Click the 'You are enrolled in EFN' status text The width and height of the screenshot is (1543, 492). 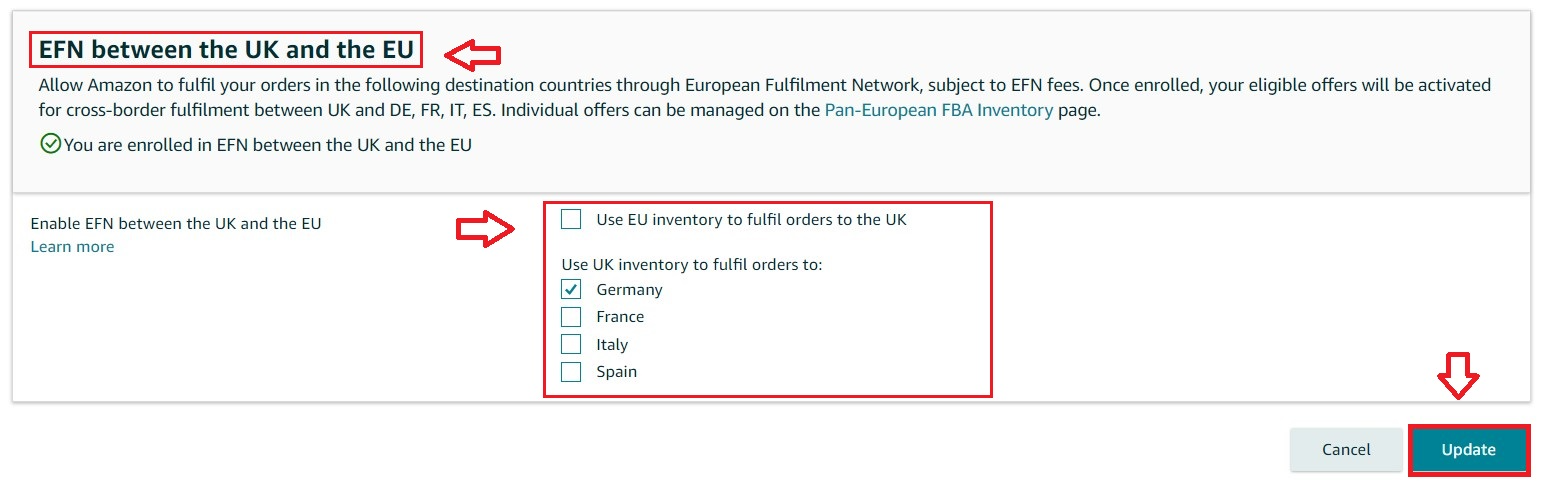click(x=267, y=145)
